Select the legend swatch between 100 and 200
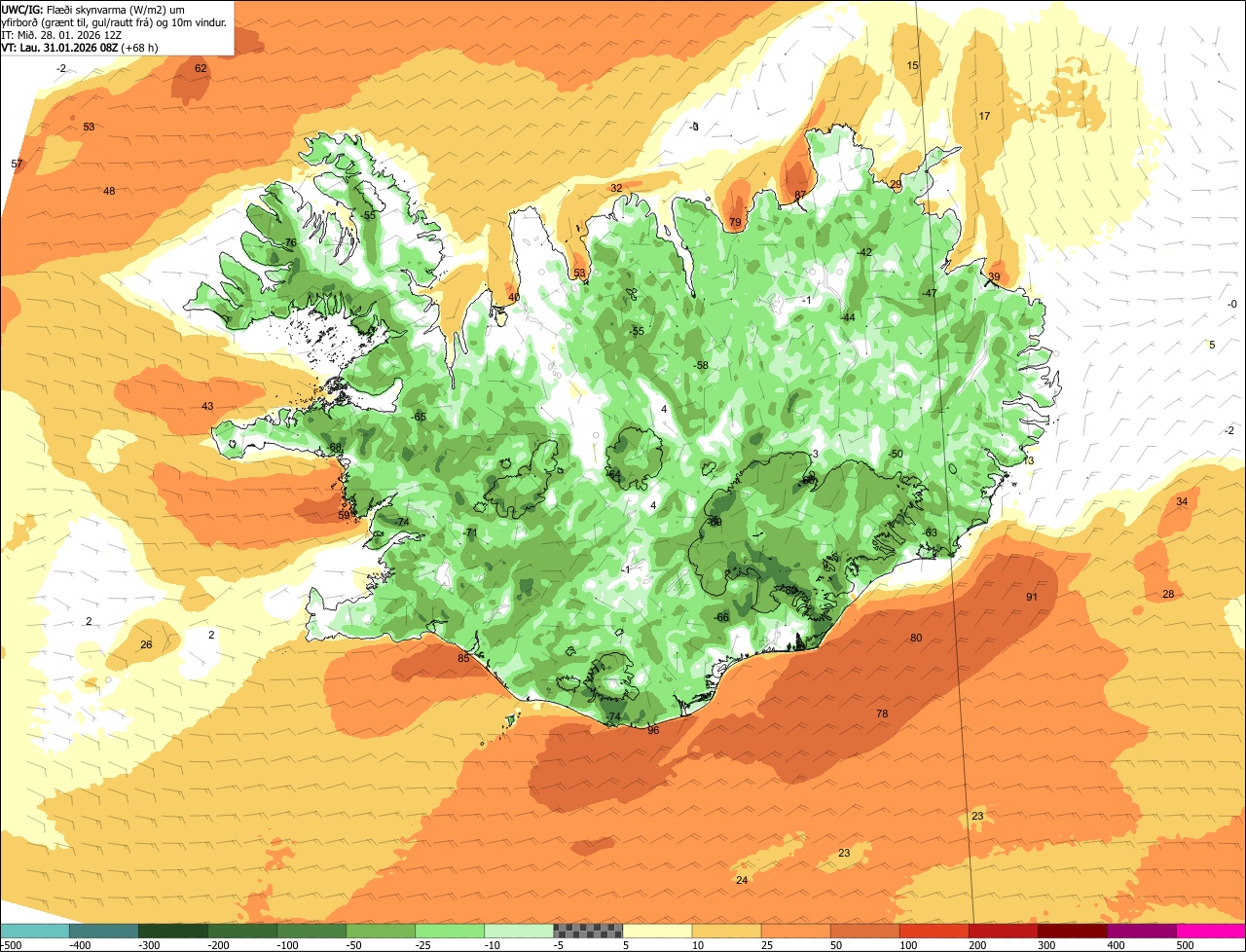Screen dimensions: 1246x952 [934, 931]
